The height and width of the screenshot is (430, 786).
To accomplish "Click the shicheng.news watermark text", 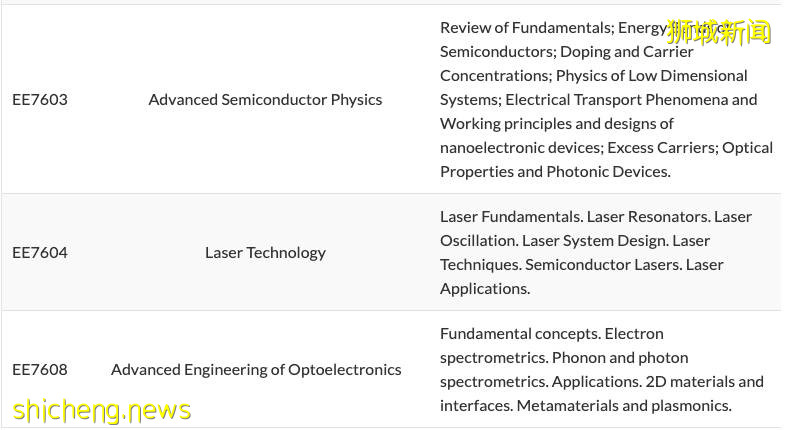I will pos(101,410).
